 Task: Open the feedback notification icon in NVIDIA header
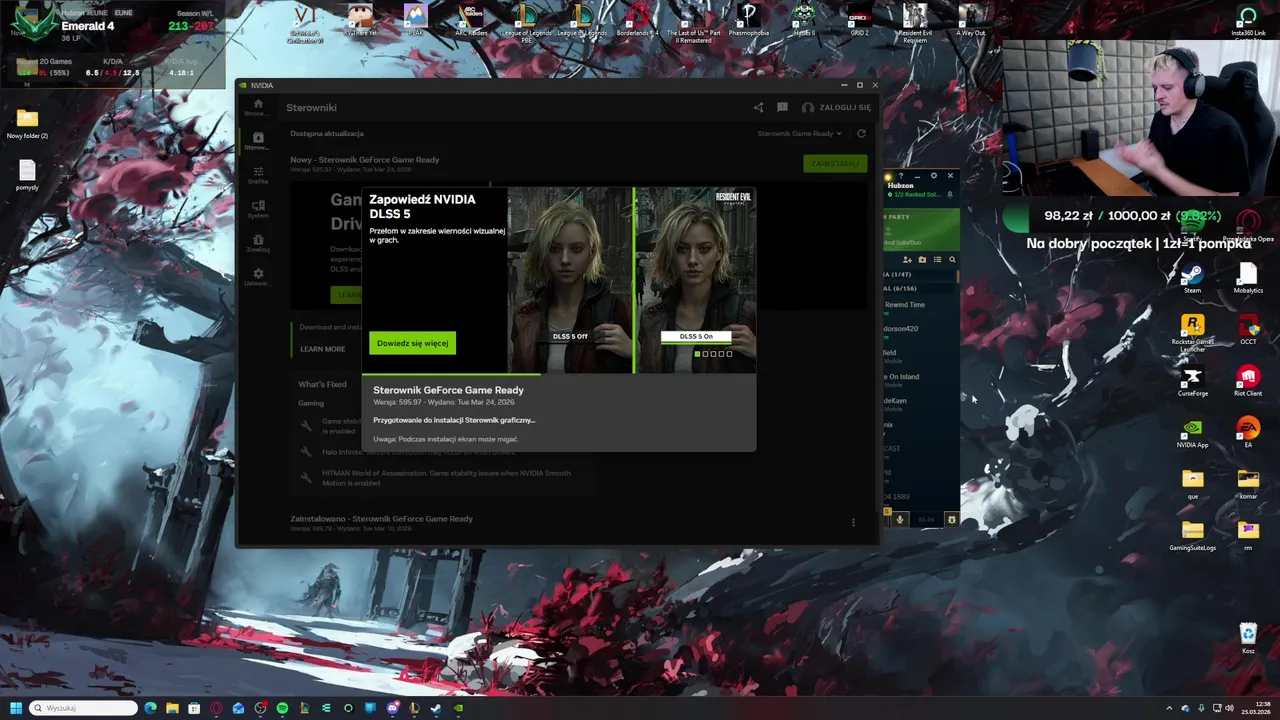coord(782,107)
